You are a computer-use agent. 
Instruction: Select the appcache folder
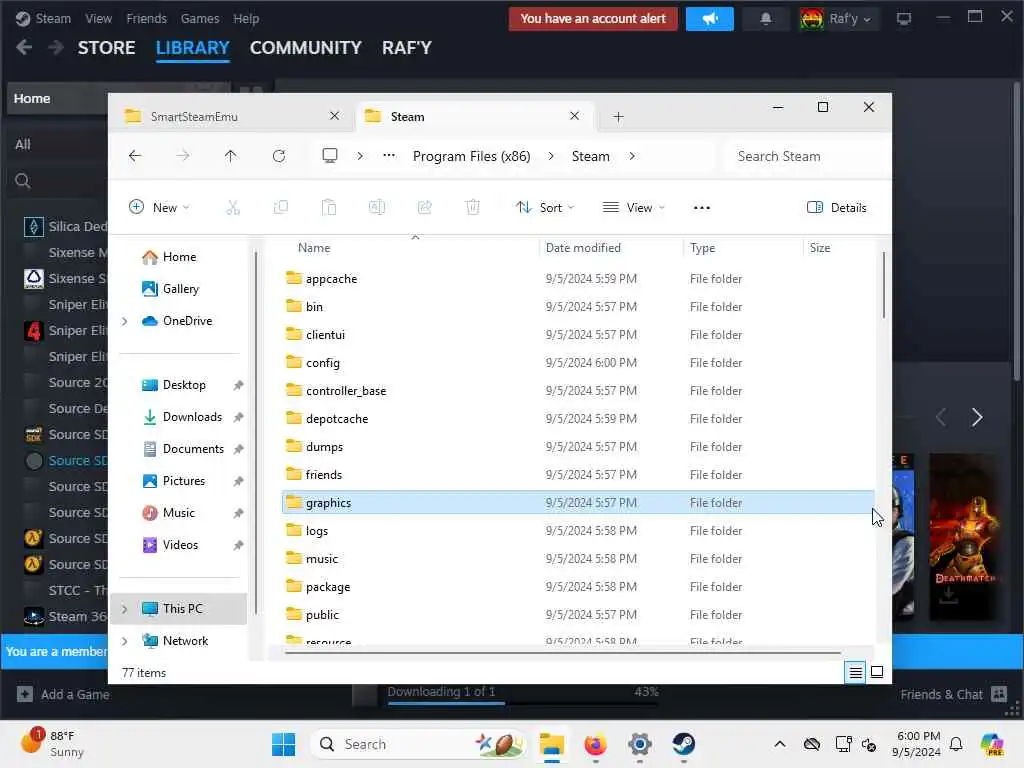(578, 279)
